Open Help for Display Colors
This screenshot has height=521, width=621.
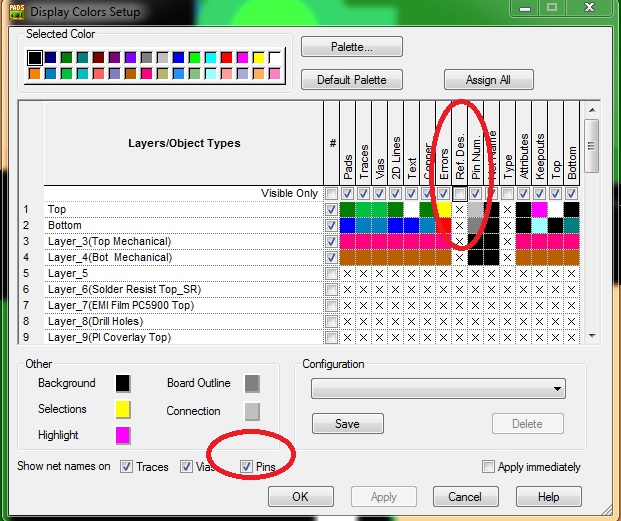pyautogui.click(x=549, y=496)
